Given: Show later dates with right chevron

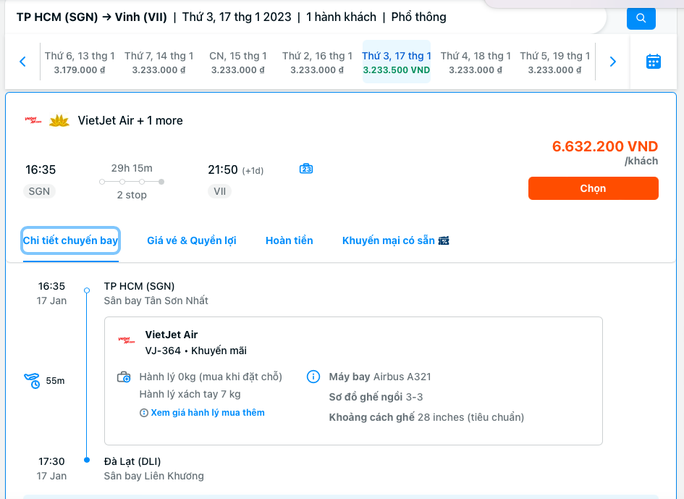Looking at the screenshot, I should point(613,62).
